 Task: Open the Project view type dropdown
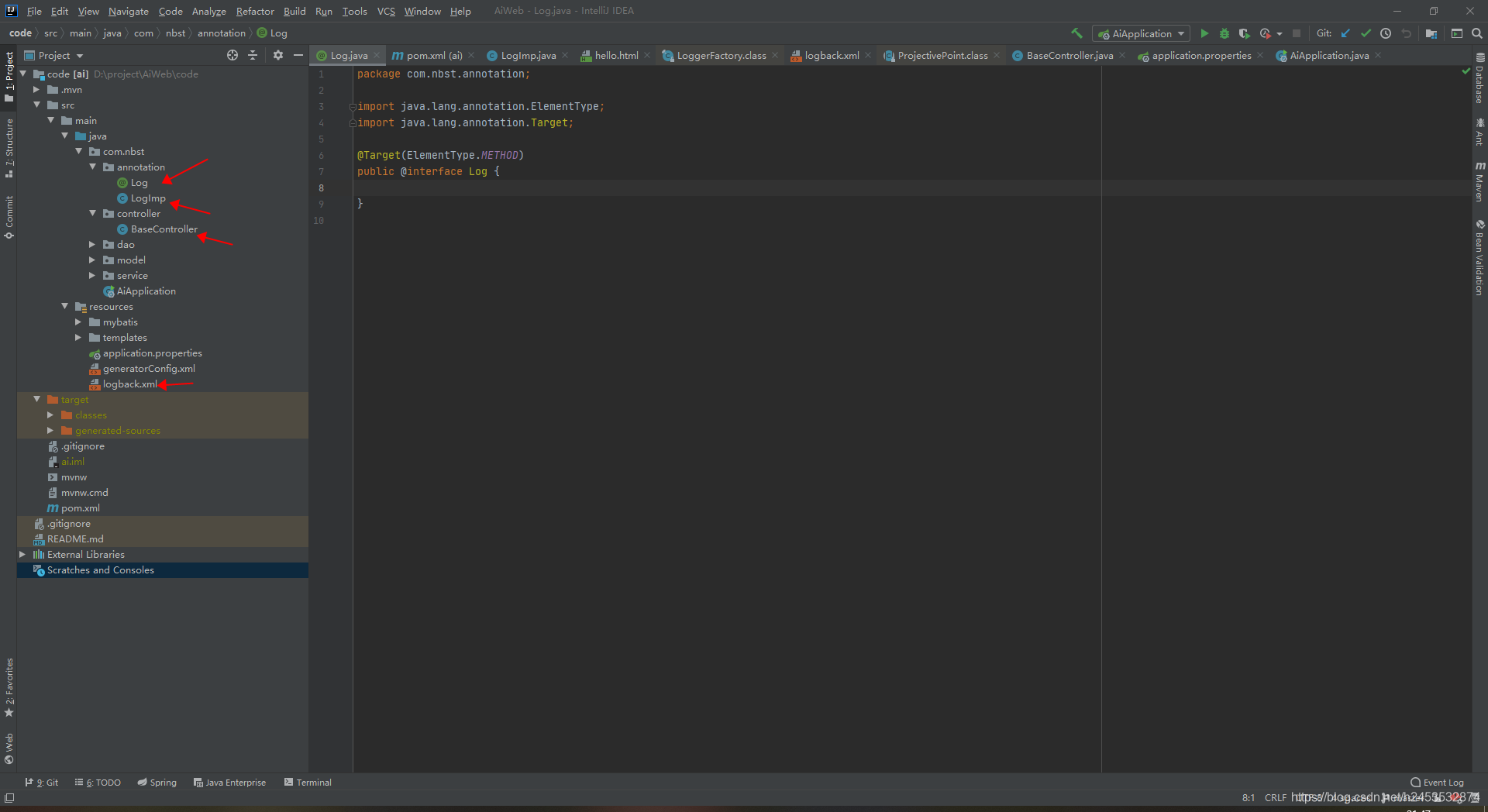click(53, 55)
